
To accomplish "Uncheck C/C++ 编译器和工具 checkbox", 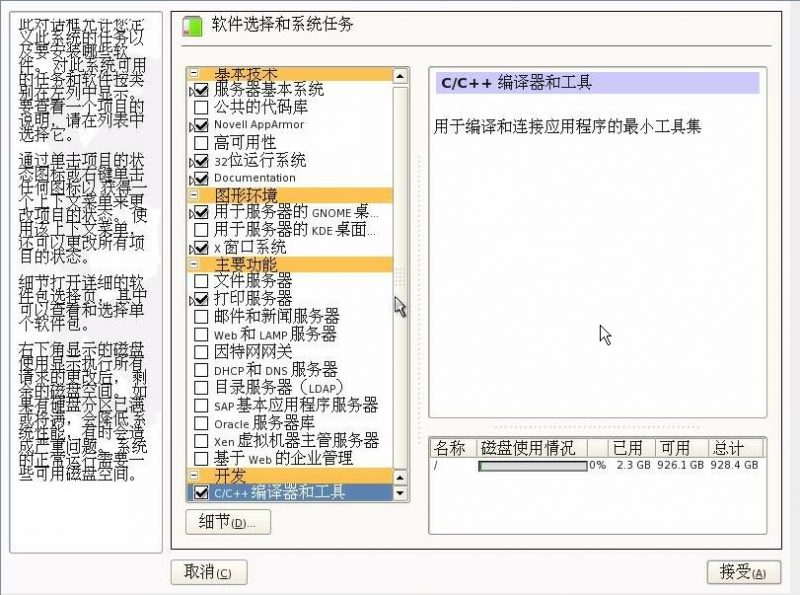I will coord(201,492).
